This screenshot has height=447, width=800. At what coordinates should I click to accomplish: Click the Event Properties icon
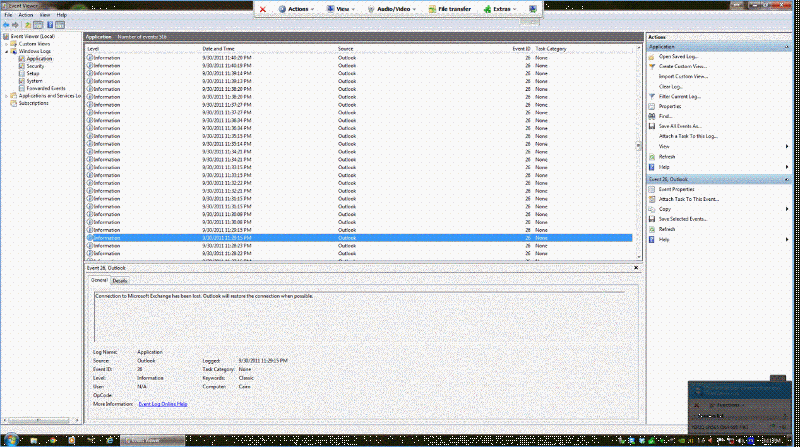tap(652, 189)
